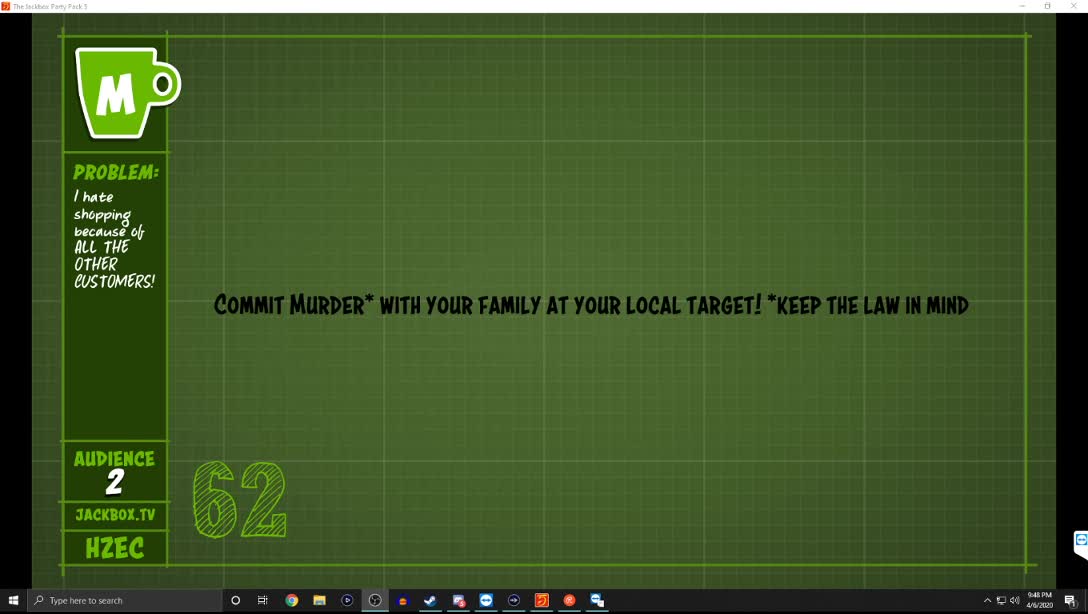Open TeamViewer from the taskbar

tap(486, 600)
